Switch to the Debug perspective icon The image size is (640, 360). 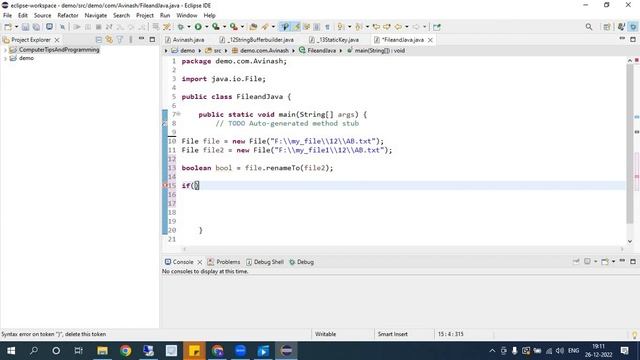[633, 27]
